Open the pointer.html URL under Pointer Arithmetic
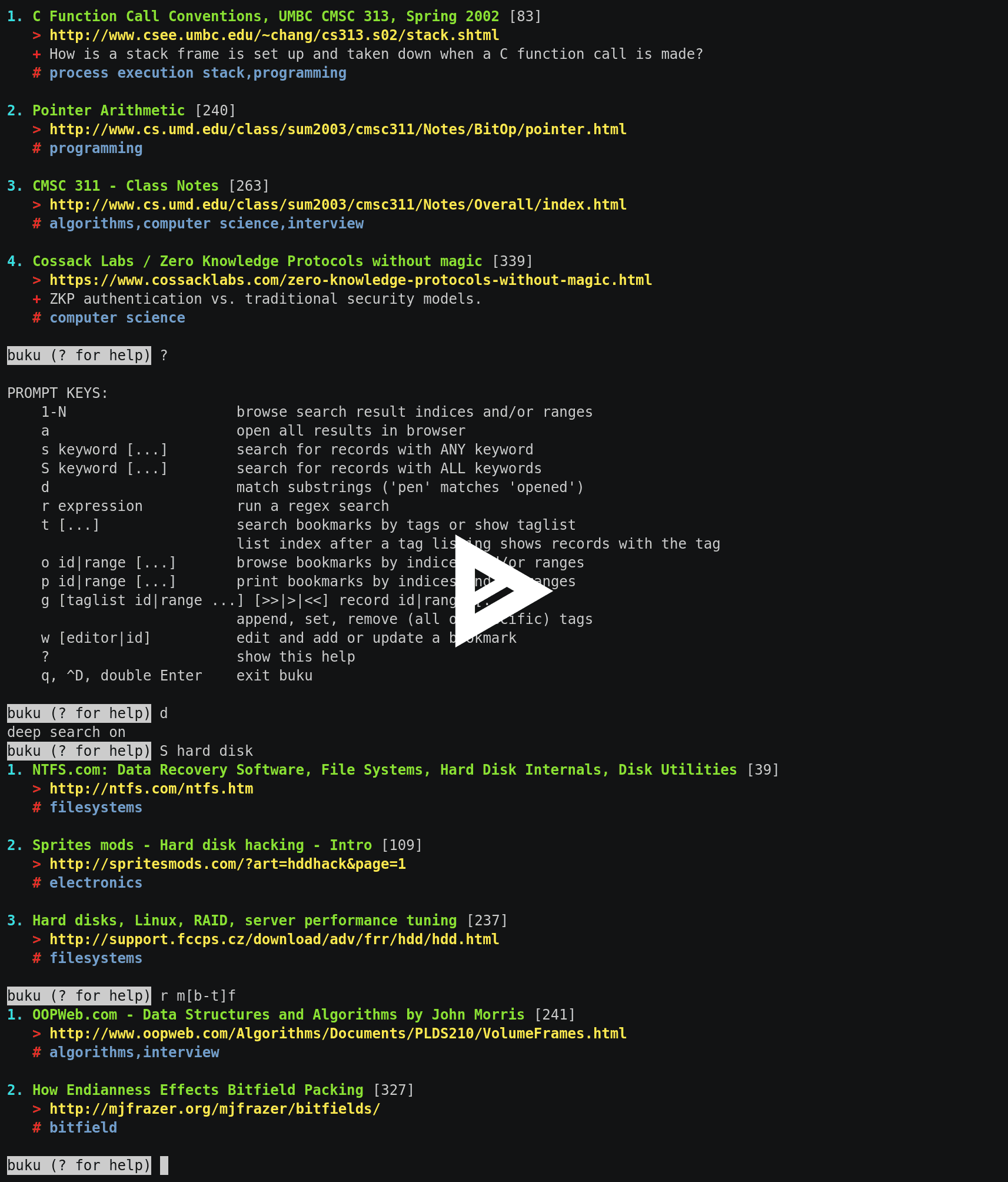Viewport: 1008px width, 1182px height. 337,130
